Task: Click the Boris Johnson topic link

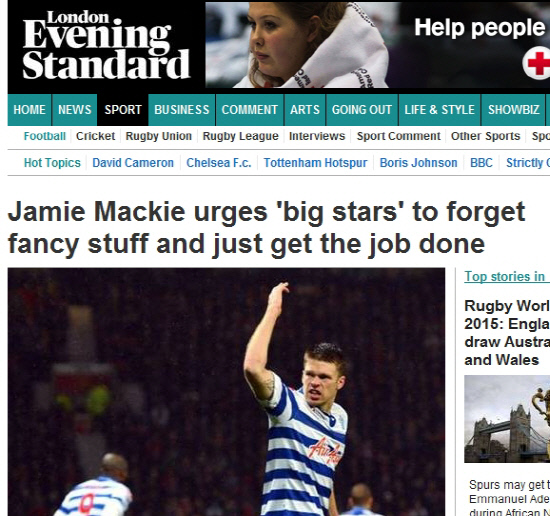Action: (418, 163)
